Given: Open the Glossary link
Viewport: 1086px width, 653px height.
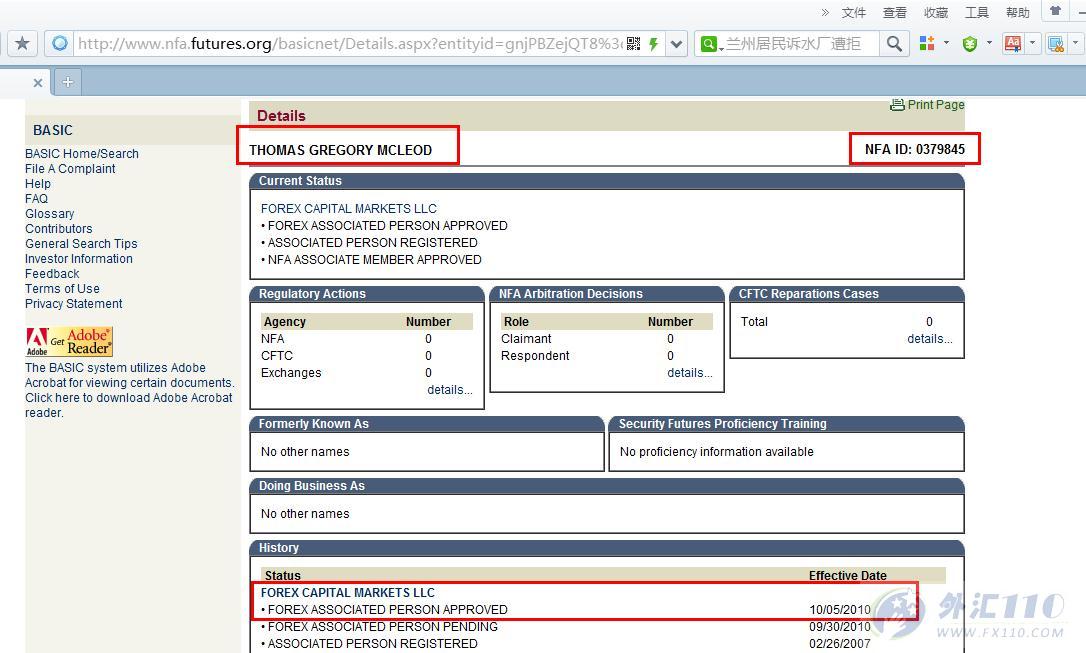Looking at the screenshot, I should coord(49,214).
